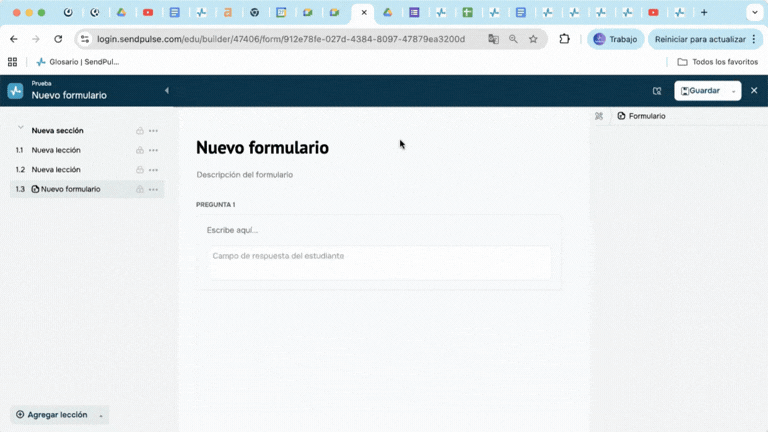Toggle the lock icon on 1.3 Nuevo formulario
This screenshot has width=768, height=432.
tap(140, 189)
